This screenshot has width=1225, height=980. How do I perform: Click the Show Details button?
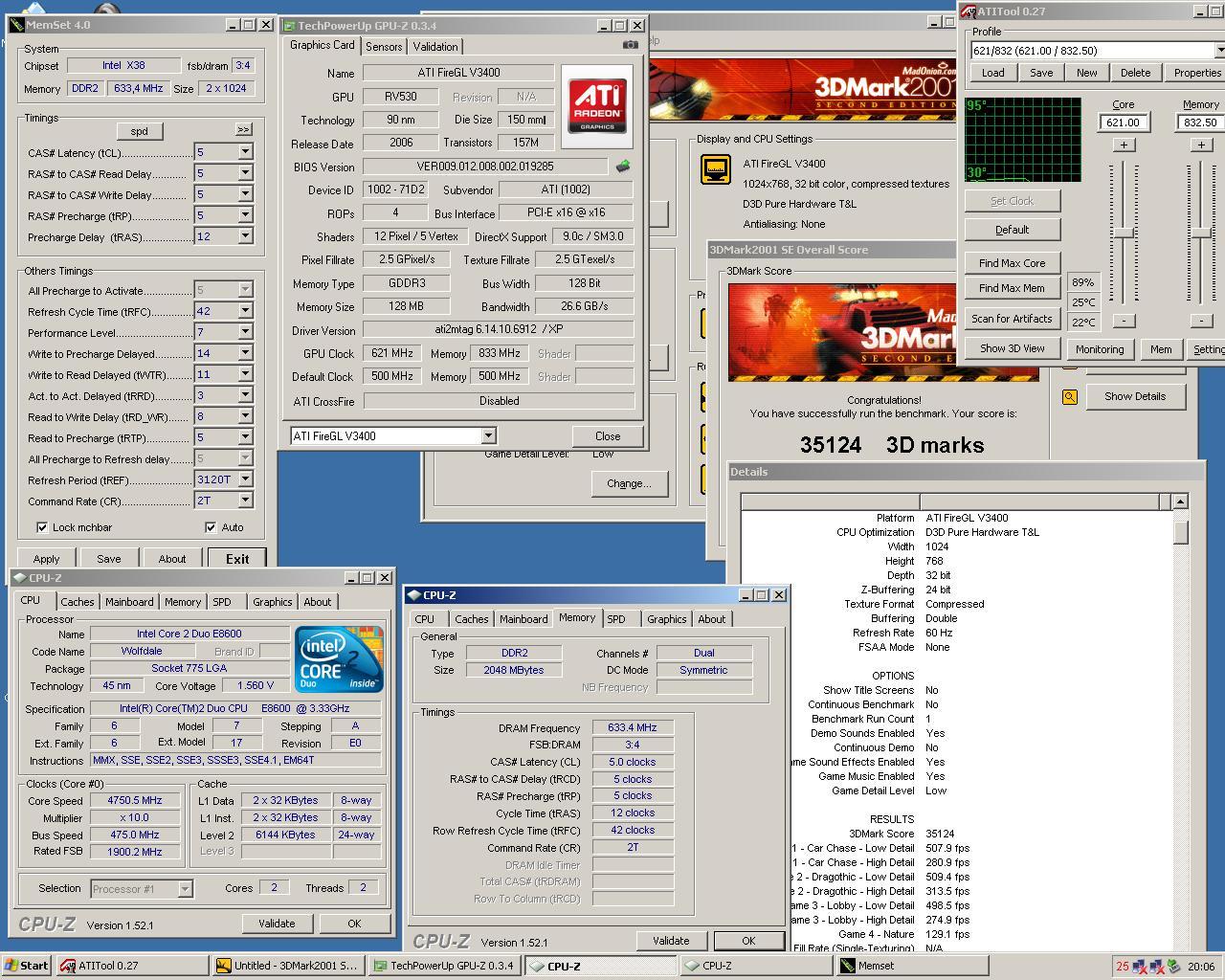pos(1135,396)
